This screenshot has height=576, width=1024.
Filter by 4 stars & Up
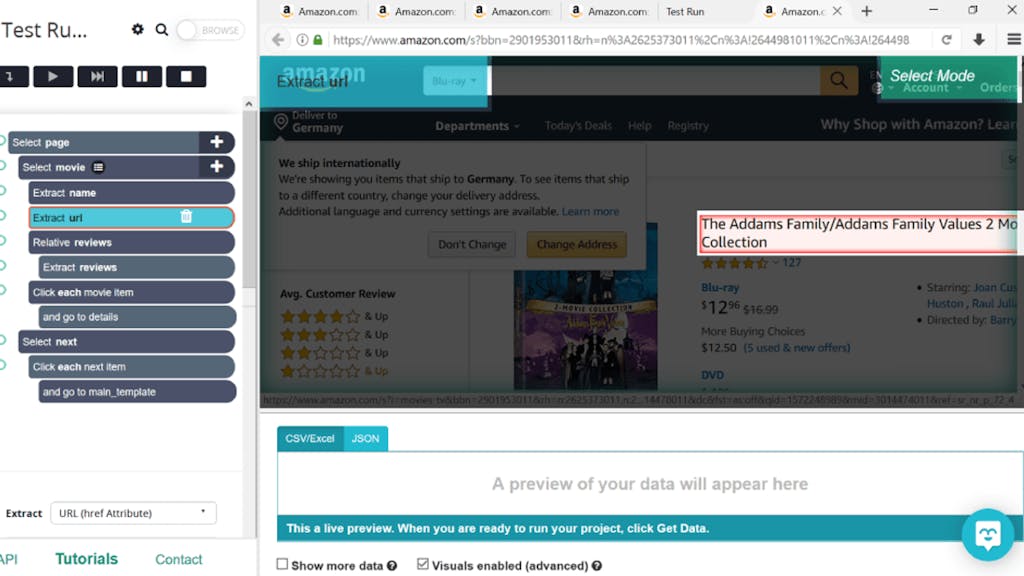[334, 317]
